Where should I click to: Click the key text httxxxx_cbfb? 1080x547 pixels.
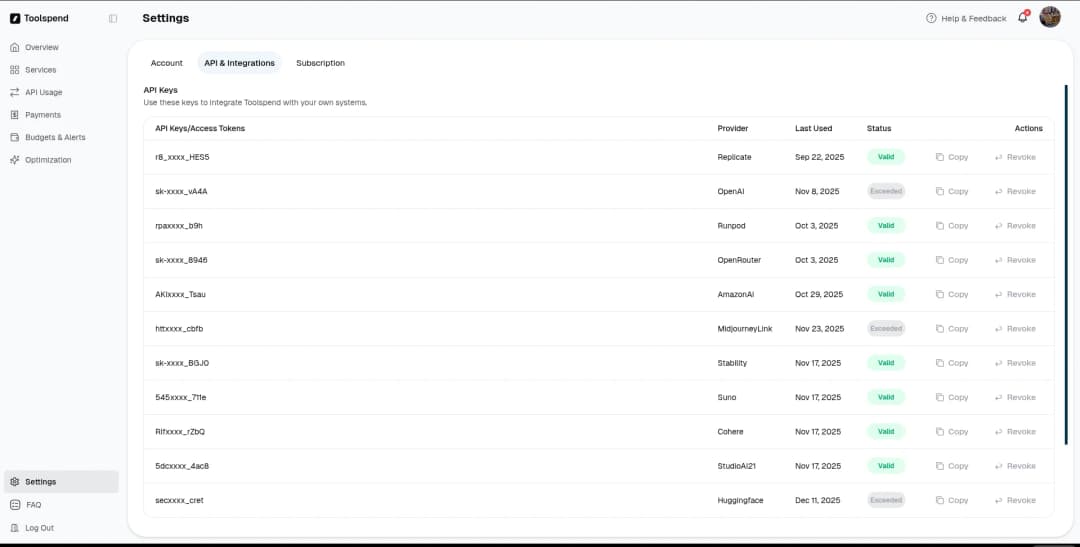[x=179, y=329]
